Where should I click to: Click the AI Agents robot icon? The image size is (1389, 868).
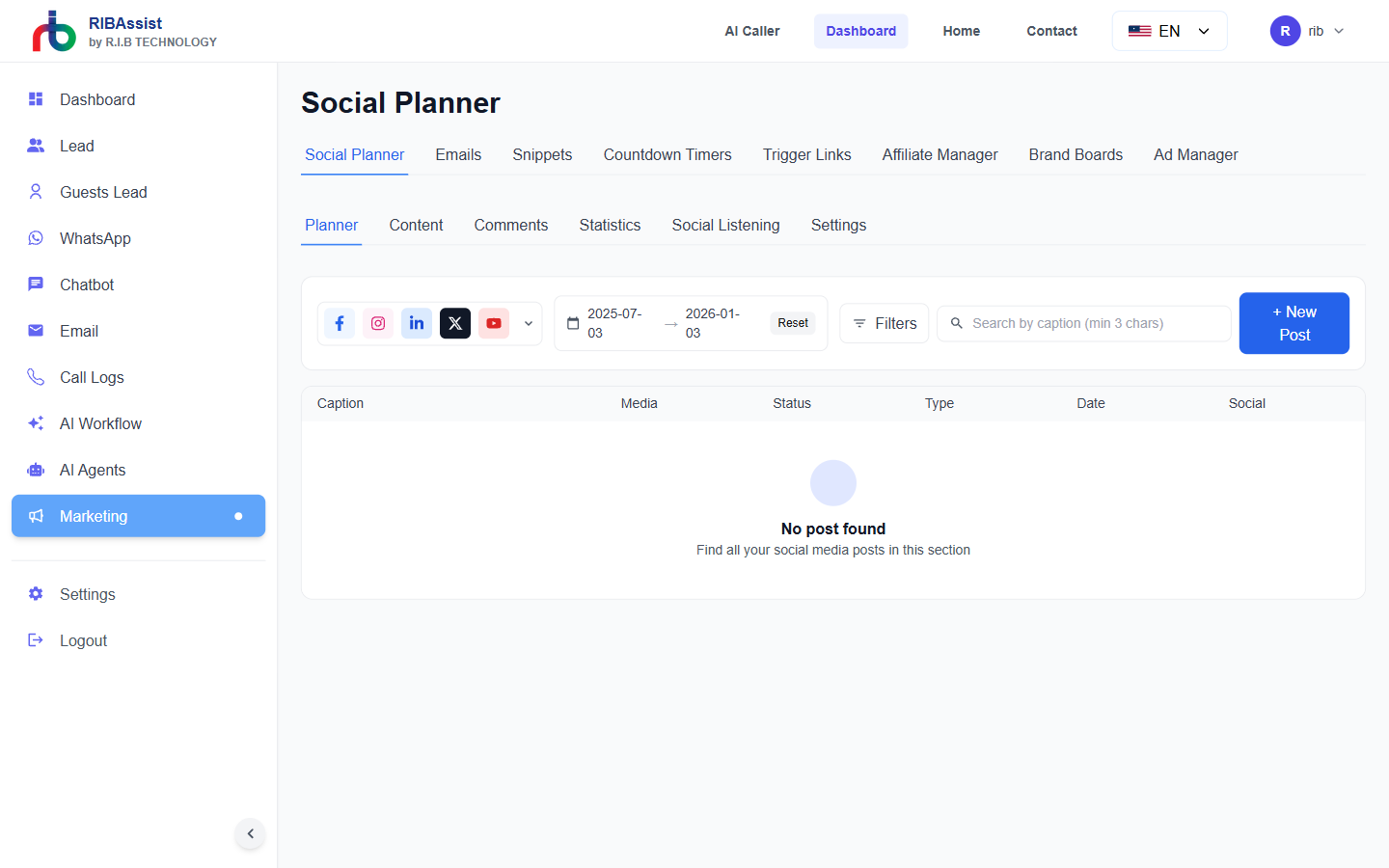click(x=36, y=470)
